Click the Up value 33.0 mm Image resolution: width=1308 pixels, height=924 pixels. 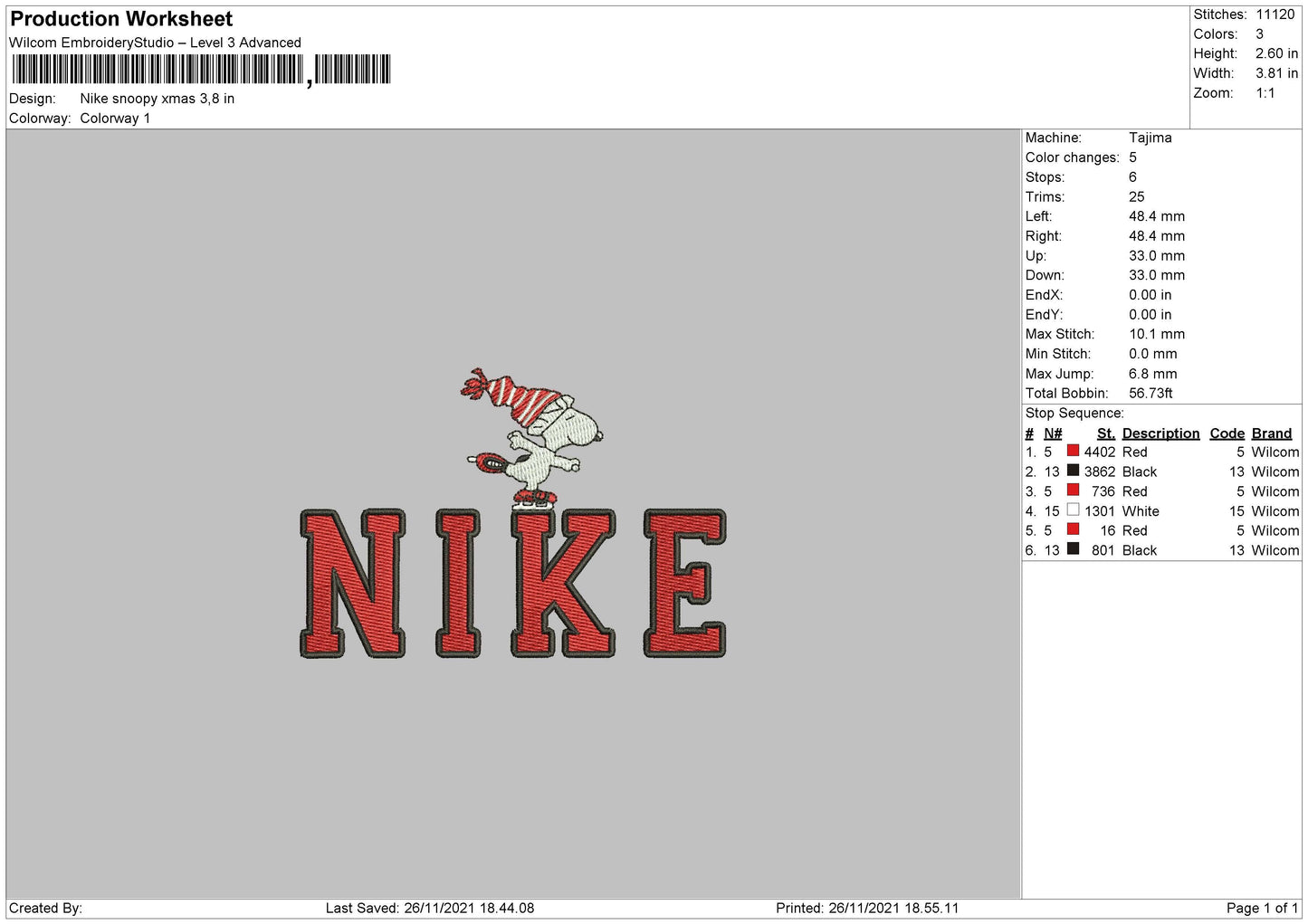coord(1156,256)
